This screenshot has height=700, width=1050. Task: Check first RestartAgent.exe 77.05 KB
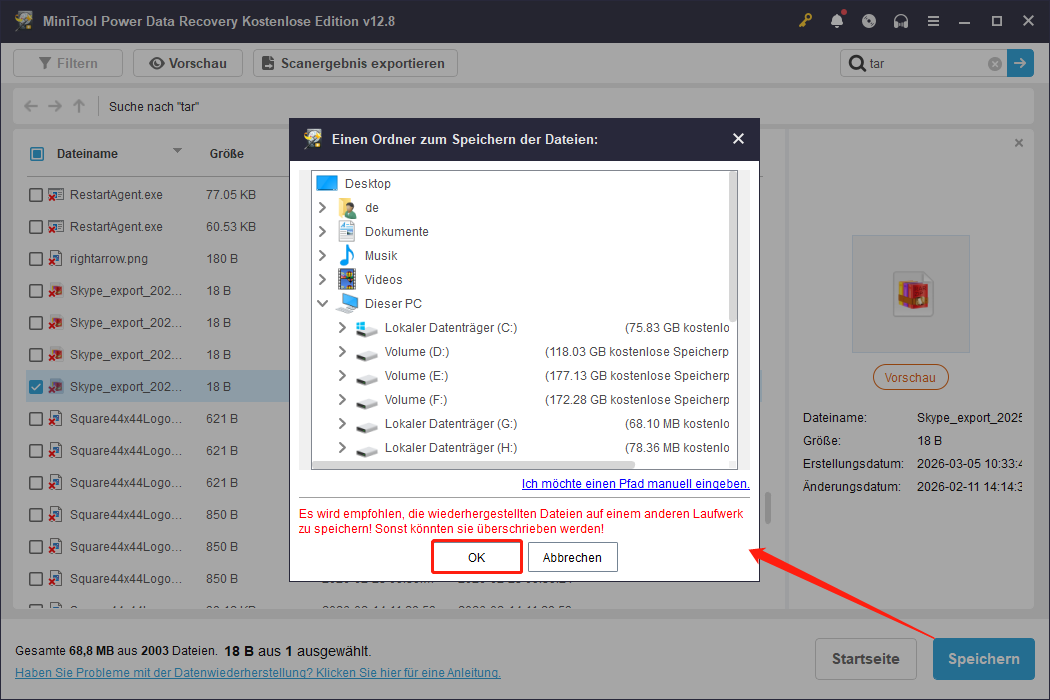(x=36, y=195)
